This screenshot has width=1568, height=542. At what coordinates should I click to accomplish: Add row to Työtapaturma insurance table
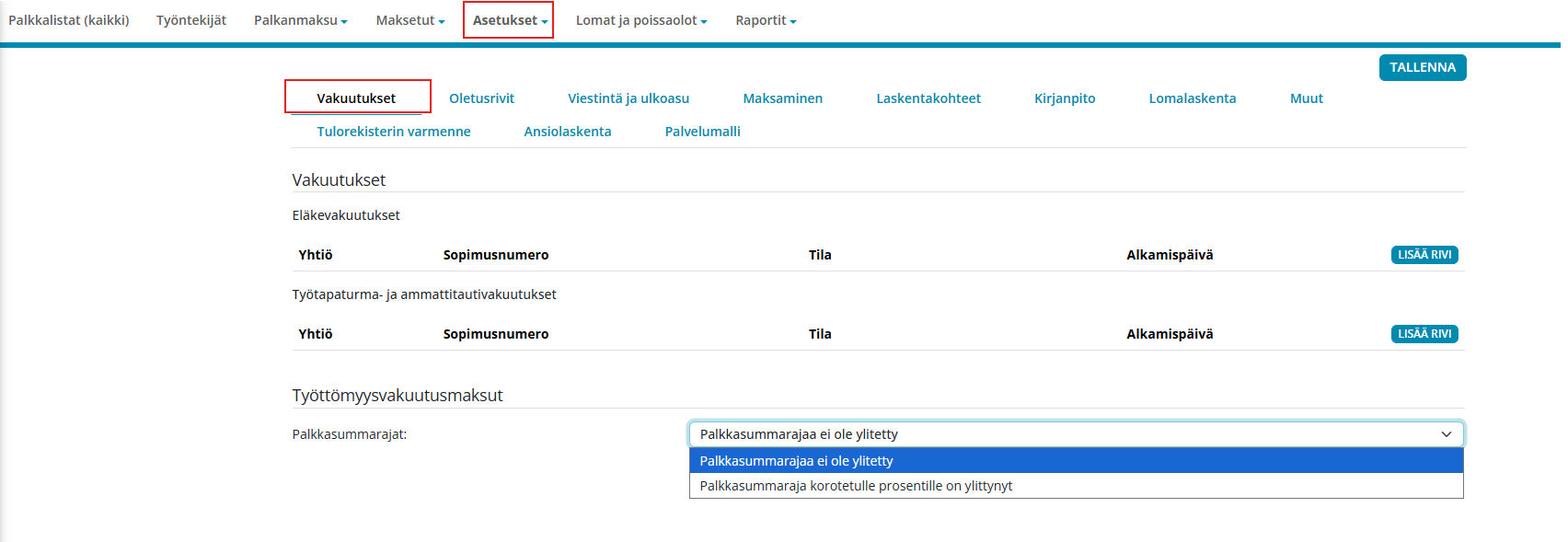coord(1424,334)
